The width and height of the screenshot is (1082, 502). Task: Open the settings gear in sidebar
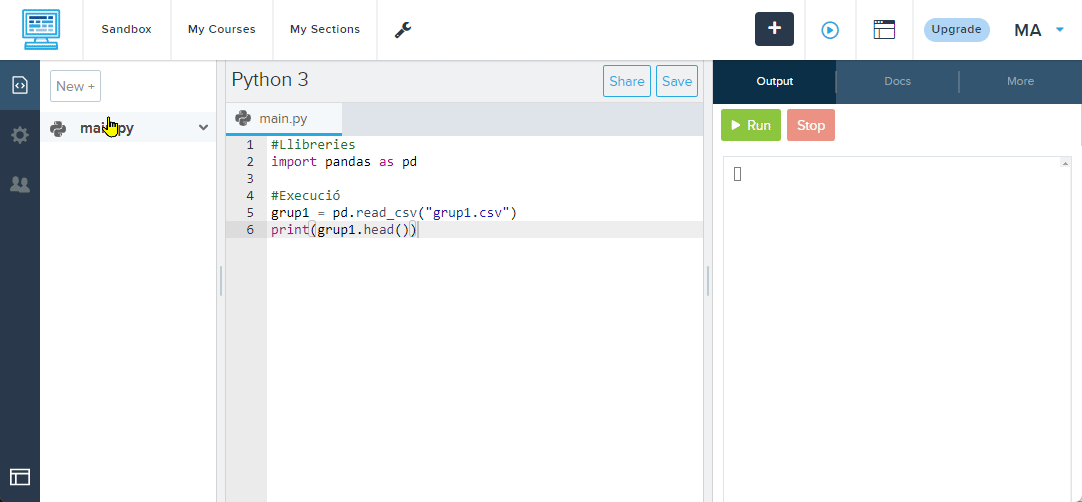point(20,135)
